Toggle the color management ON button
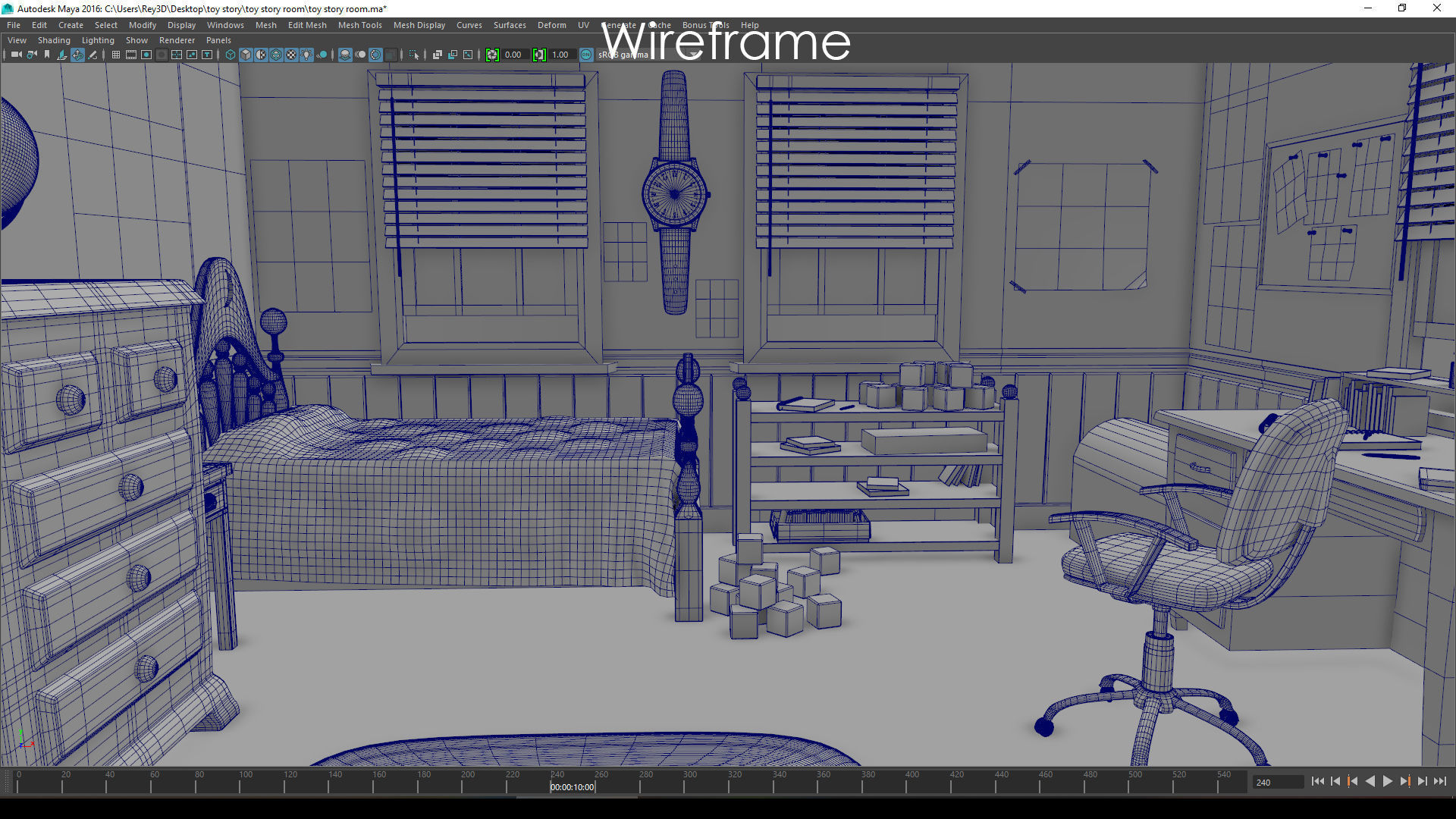This screenshot has height=819, width=1456. [x=586, y=55]
